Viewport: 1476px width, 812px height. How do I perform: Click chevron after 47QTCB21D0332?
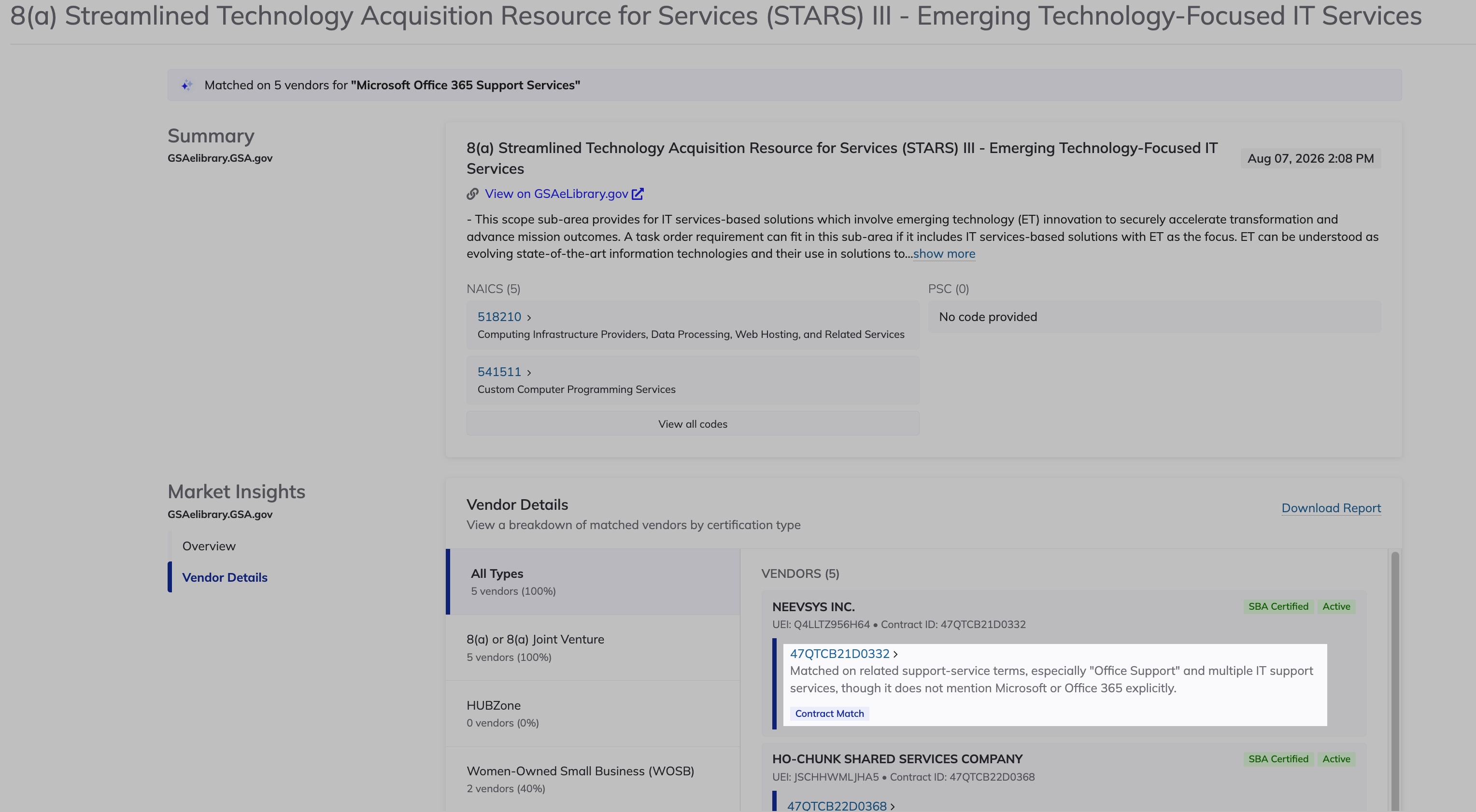pos(895,654)
